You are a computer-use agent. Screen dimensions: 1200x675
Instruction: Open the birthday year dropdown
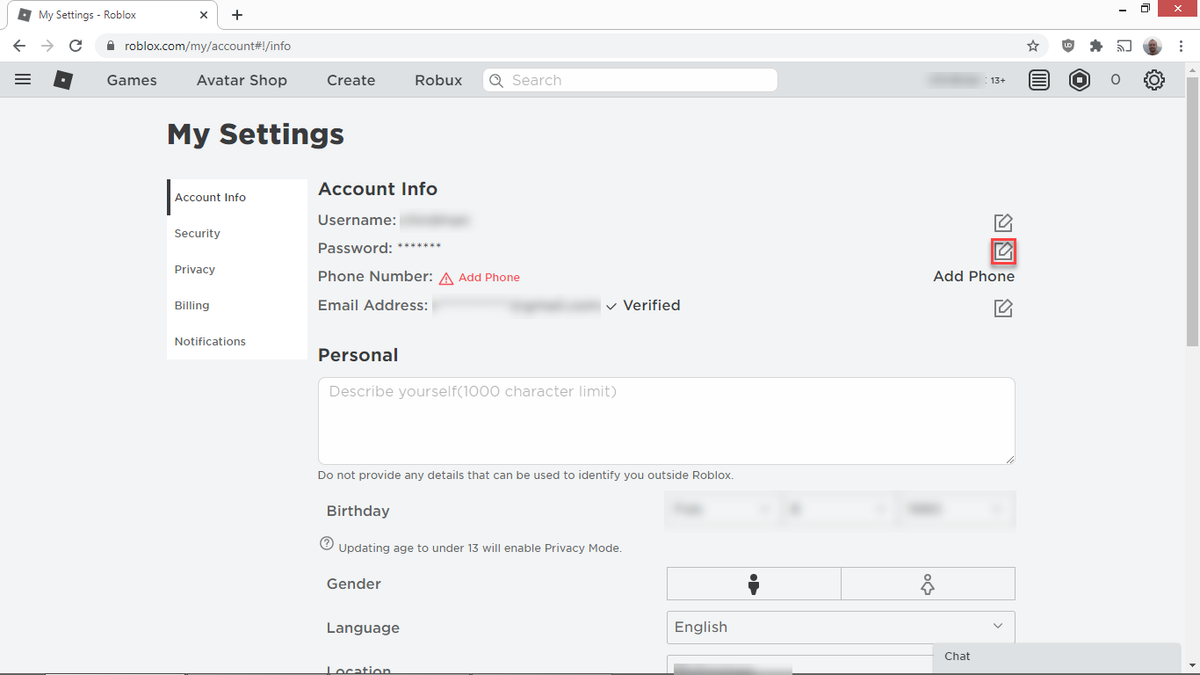pyautogui.click(x=956, y=510)
